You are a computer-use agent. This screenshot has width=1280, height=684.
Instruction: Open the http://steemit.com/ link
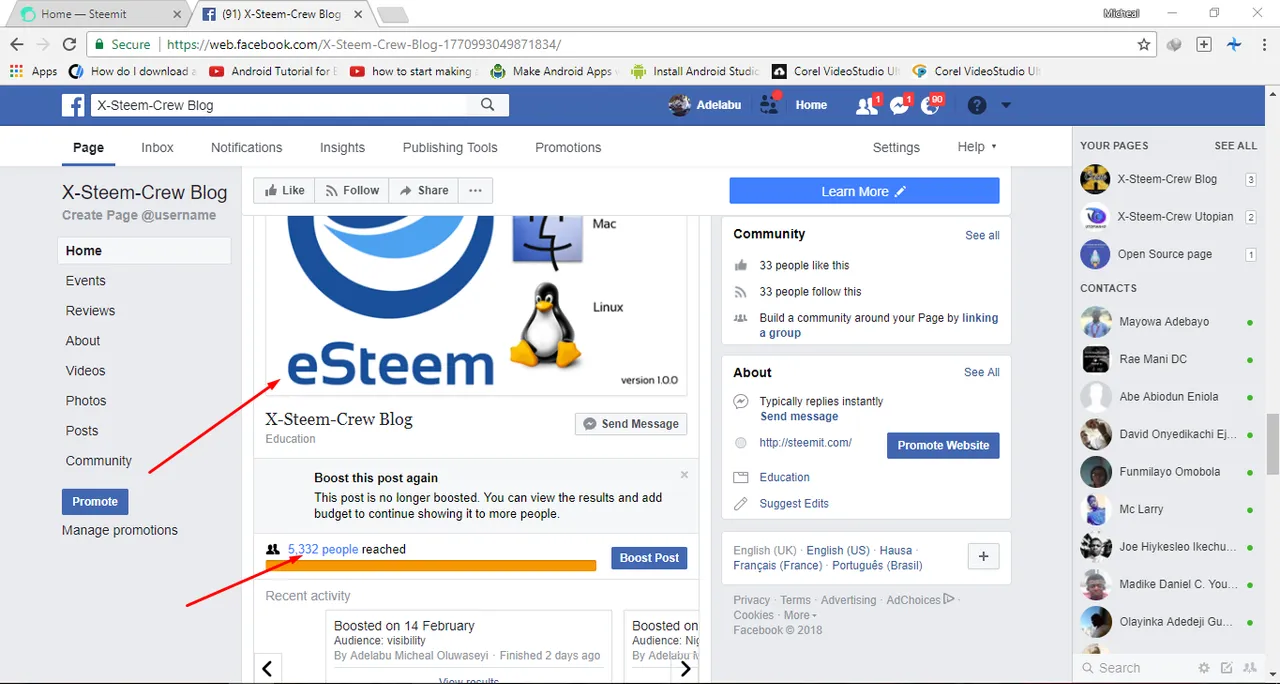(806, 442)
